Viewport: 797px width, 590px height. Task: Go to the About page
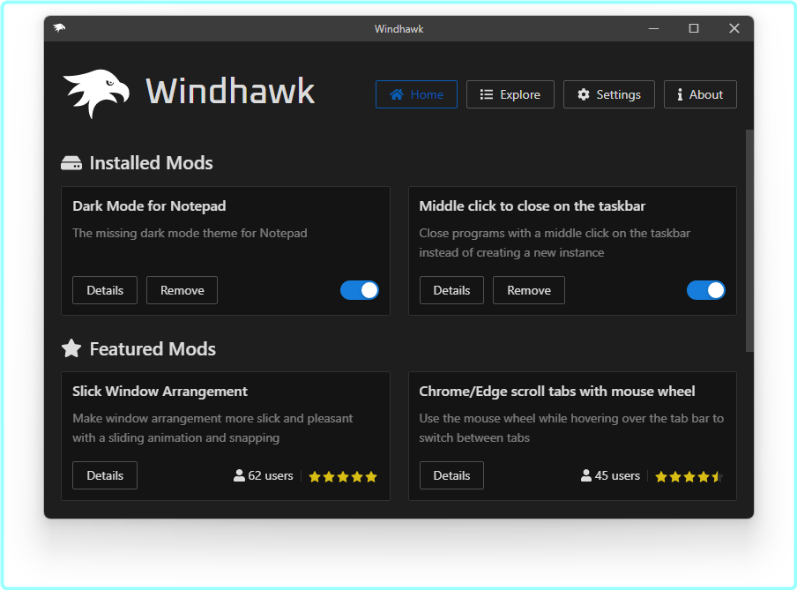(x=700, y=95)
